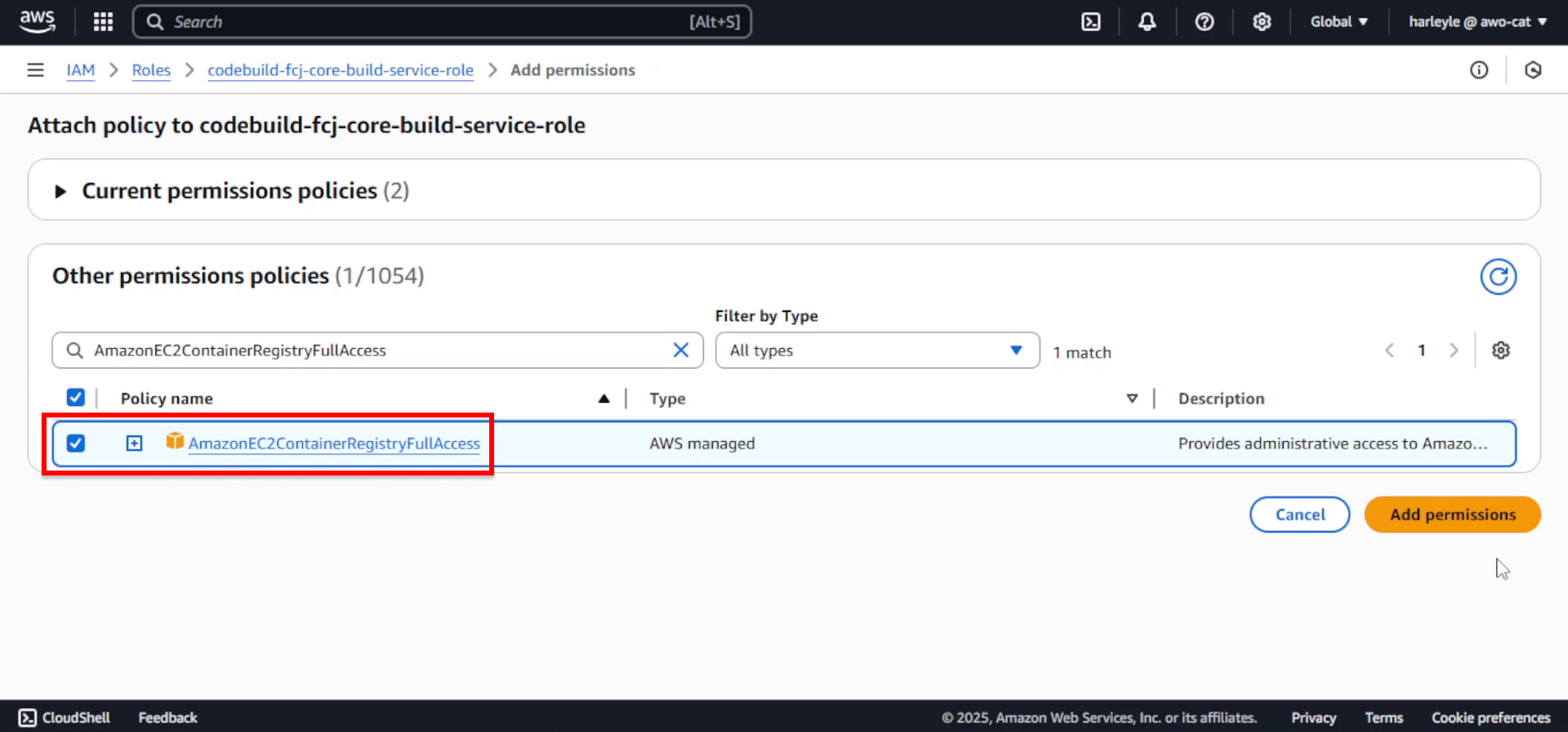The width and height of the screenshot is (1568, 732).
Task: Open the Terms link
Action: (x=1383, y=717)
